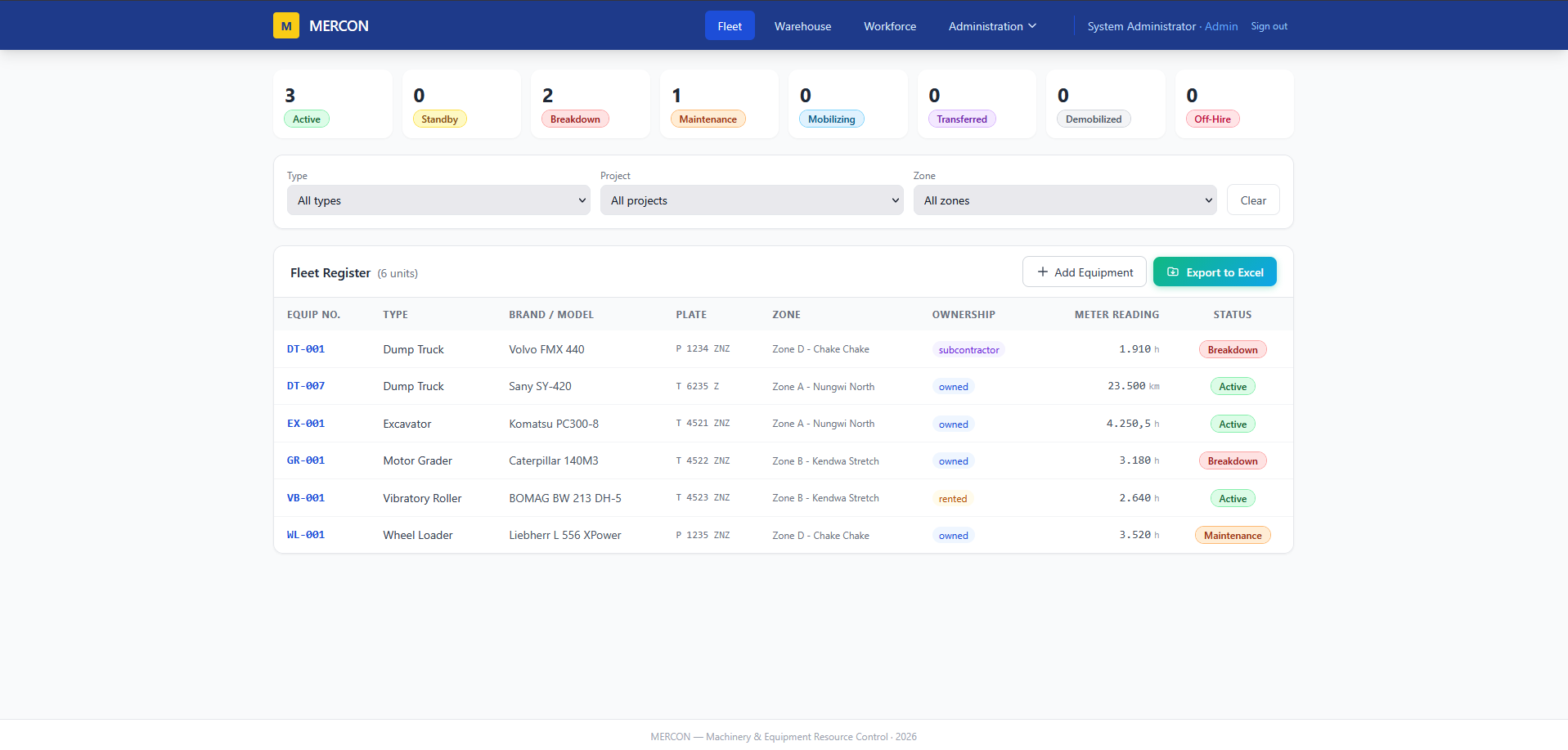Open the Zone filter dropdown

1065,200
